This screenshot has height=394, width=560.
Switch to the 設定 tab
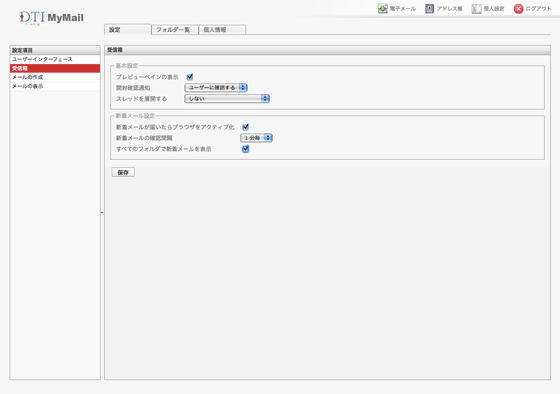coord(128,30)
